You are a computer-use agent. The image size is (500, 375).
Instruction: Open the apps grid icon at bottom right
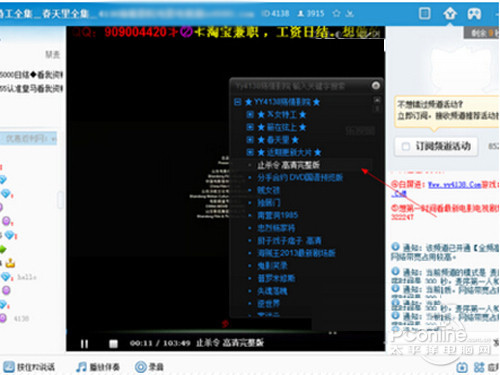(x=479, y=367)
